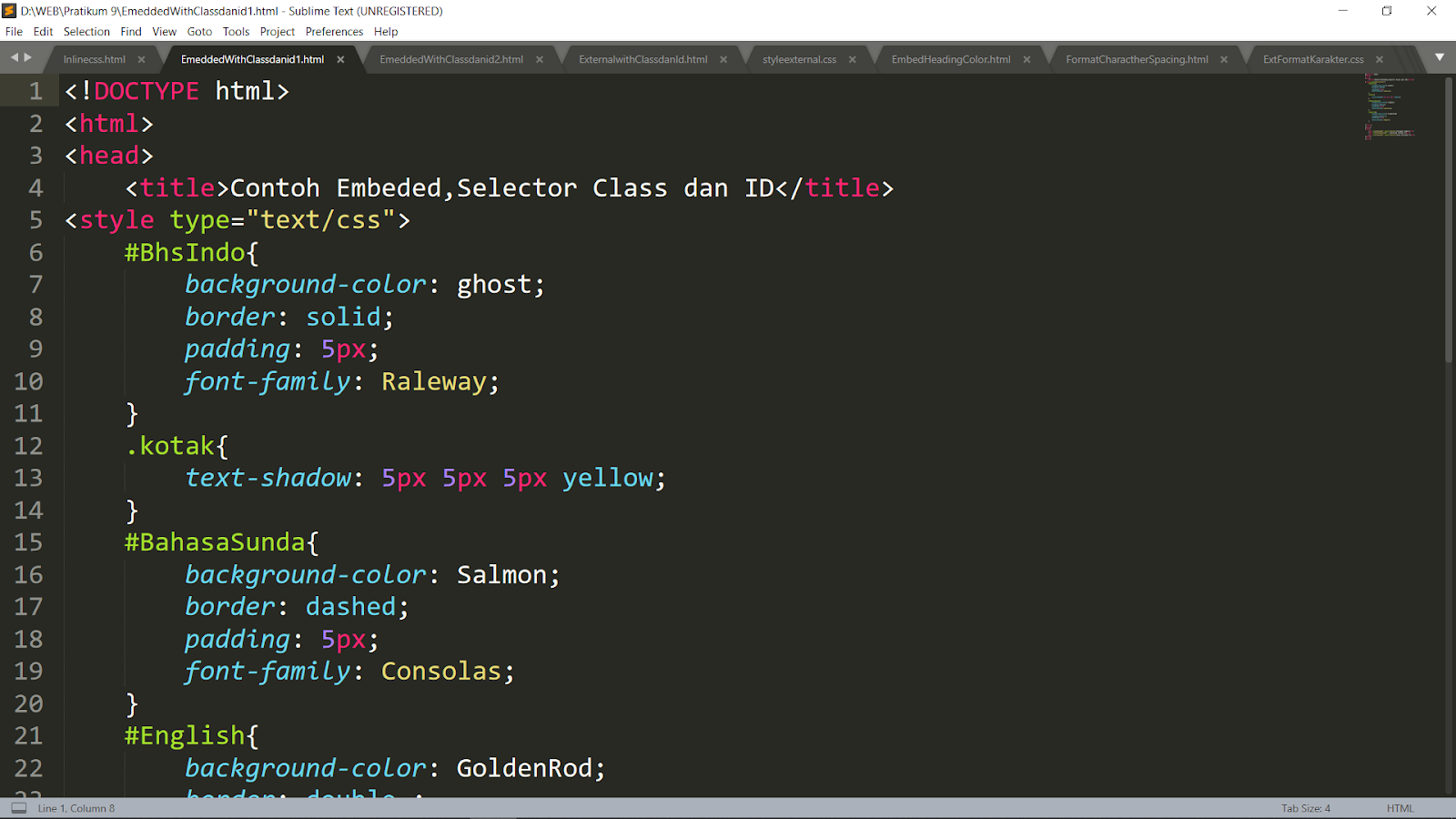Open the Goto menu
The width and height of the screenshot is (1456, 819).
[199, 32]
